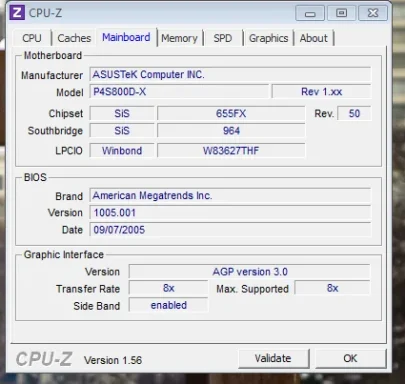The width and height of the screenshot is (405, 384).
Task: Click the Transfer Rate 8x value
Action: pyautogui.click(x=169, y=288)
